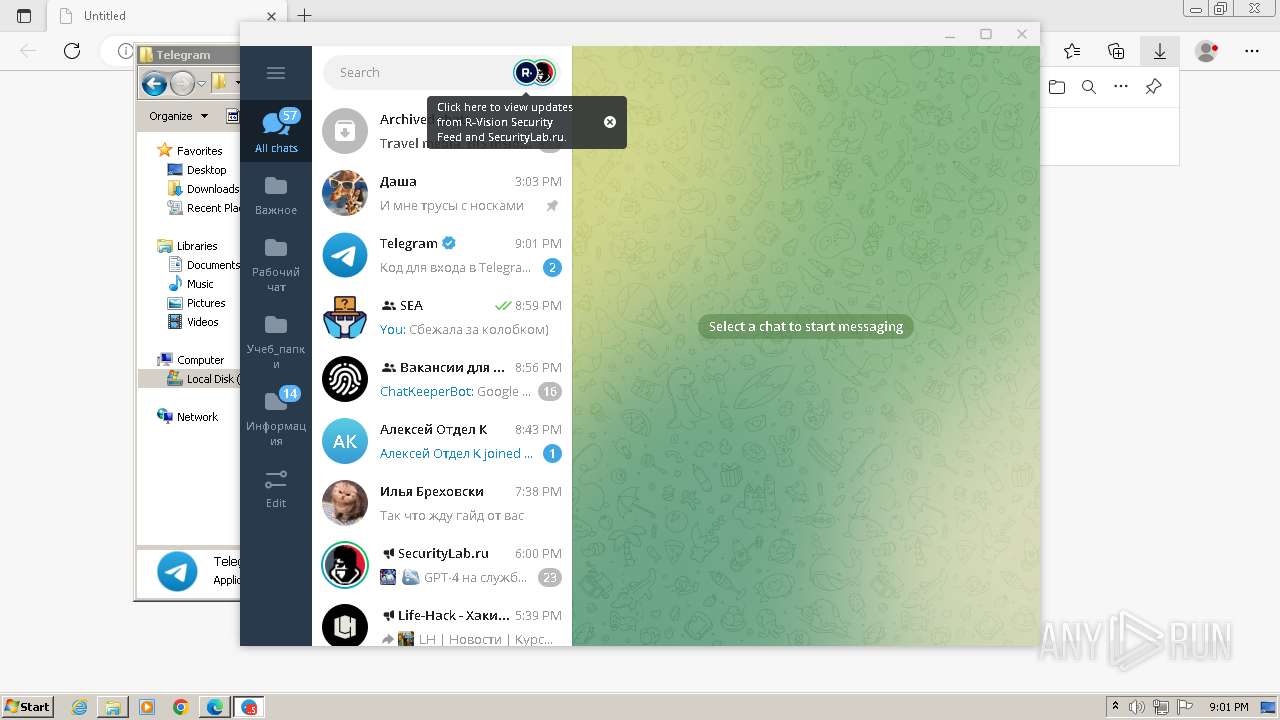
Task: Open the Archived chats row icon
Action: tap(345, 131)
